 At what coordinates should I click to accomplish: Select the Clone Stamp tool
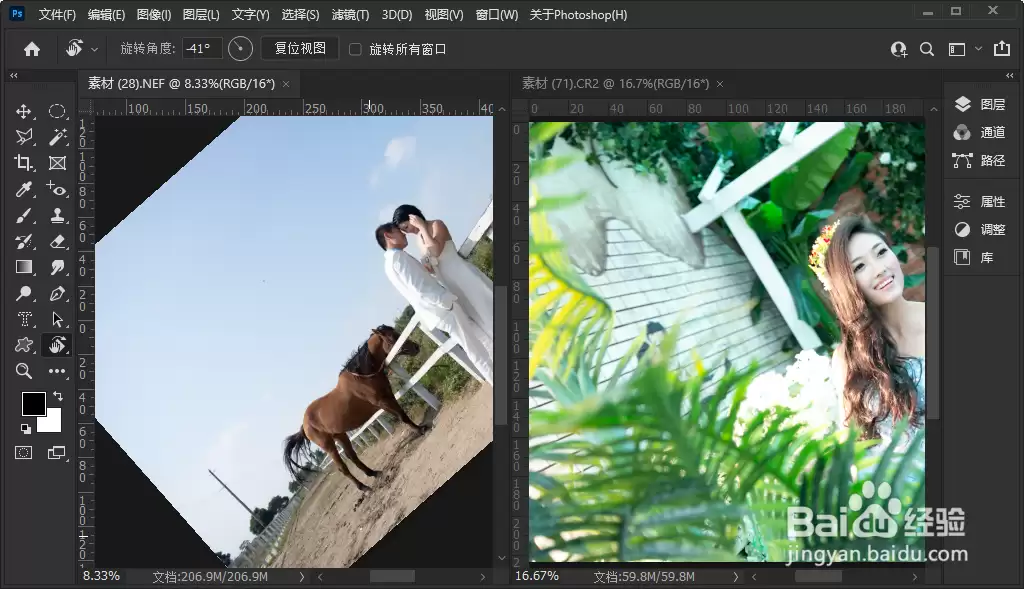(57, 215)
